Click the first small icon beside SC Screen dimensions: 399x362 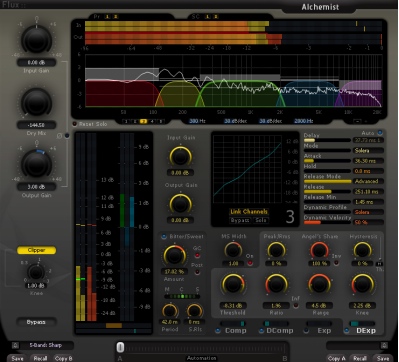(207, 16)
